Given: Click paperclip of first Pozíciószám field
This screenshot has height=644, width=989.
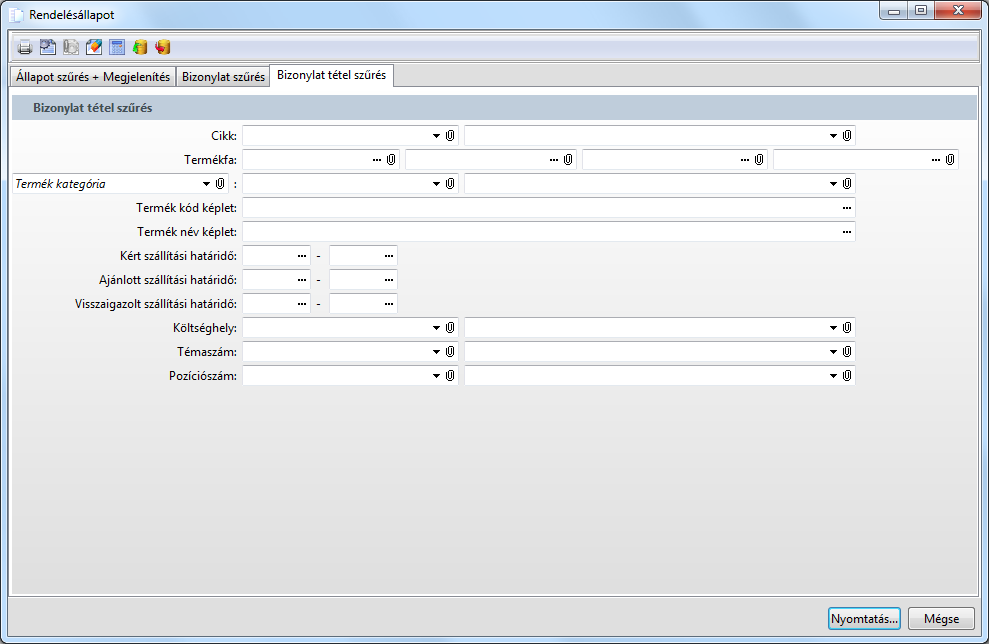Looking at the screenshot, I should tap(450, 375).
